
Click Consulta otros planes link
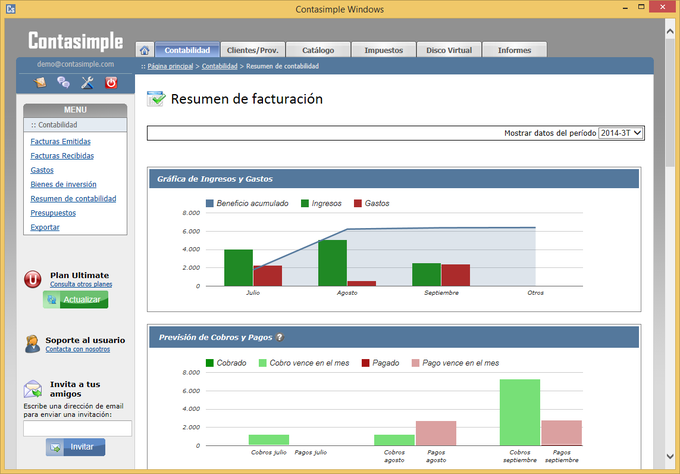81,284
